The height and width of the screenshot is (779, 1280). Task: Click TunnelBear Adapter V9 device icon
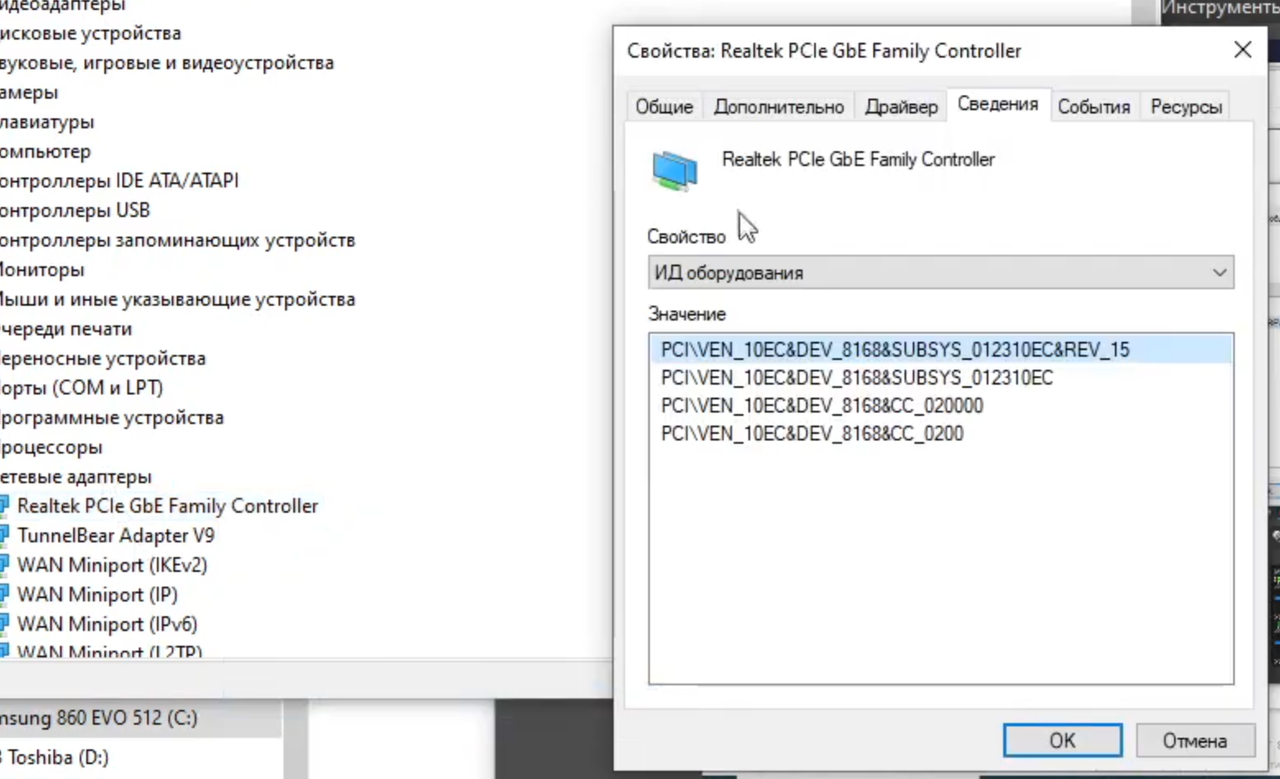click(x=3, y=535)
